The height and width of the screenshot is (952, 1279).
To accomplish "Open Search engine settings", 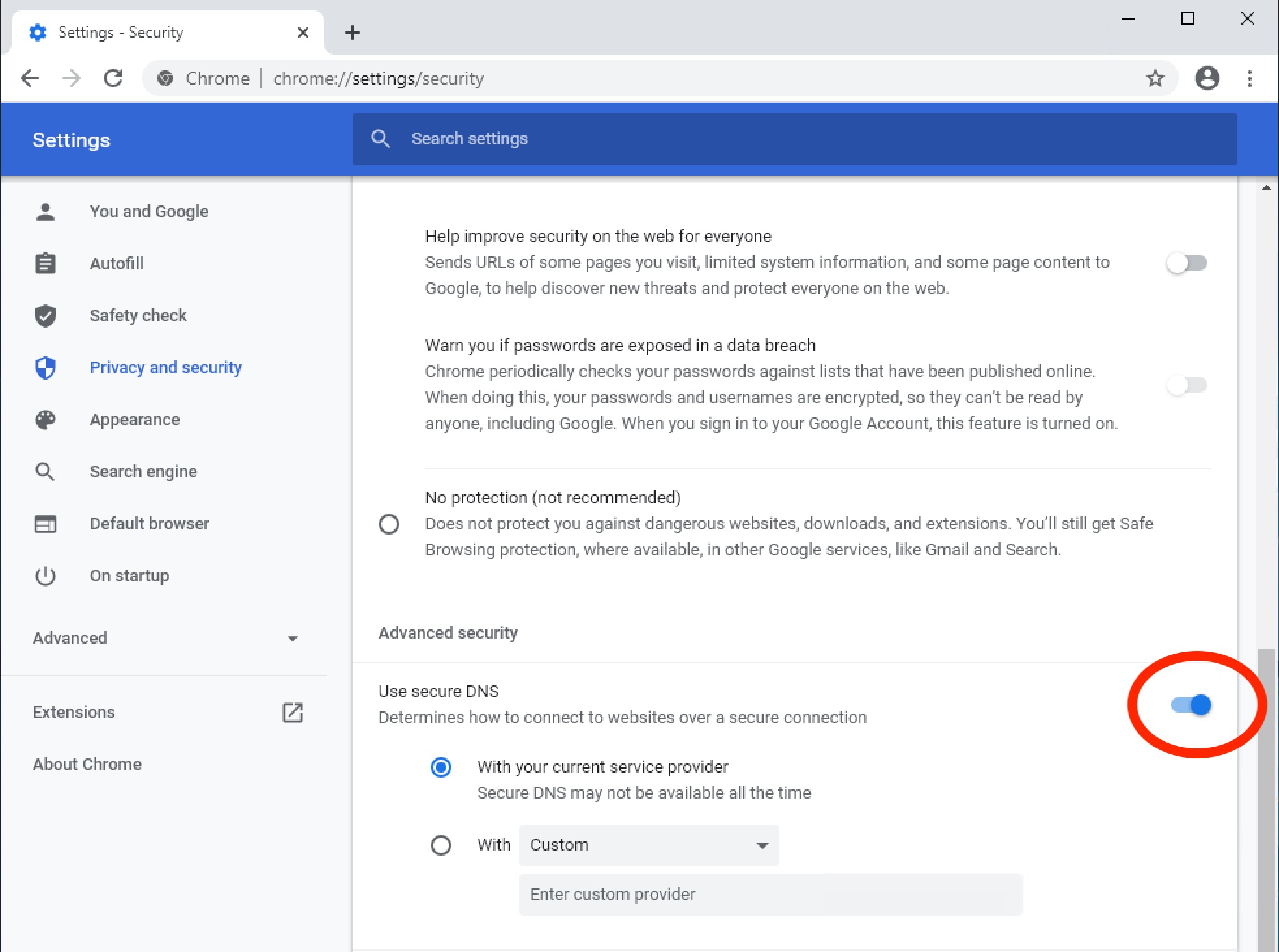I will [143, 471].
